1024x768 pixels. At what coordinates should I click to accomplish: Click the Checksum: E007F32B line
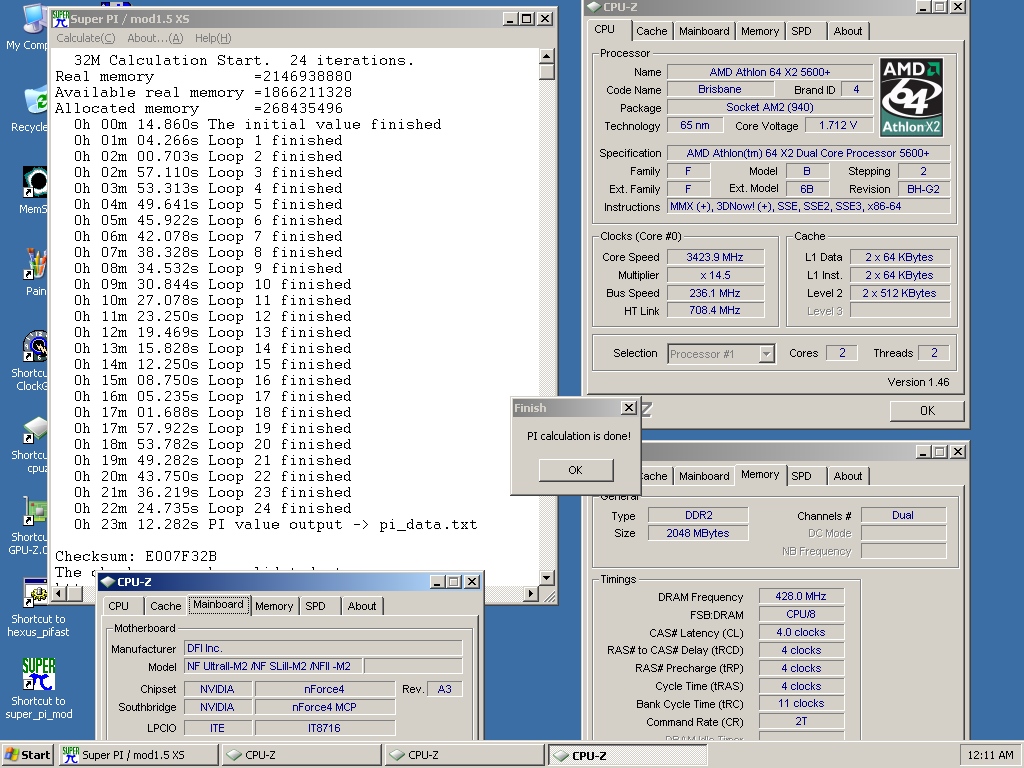(136, 556)
